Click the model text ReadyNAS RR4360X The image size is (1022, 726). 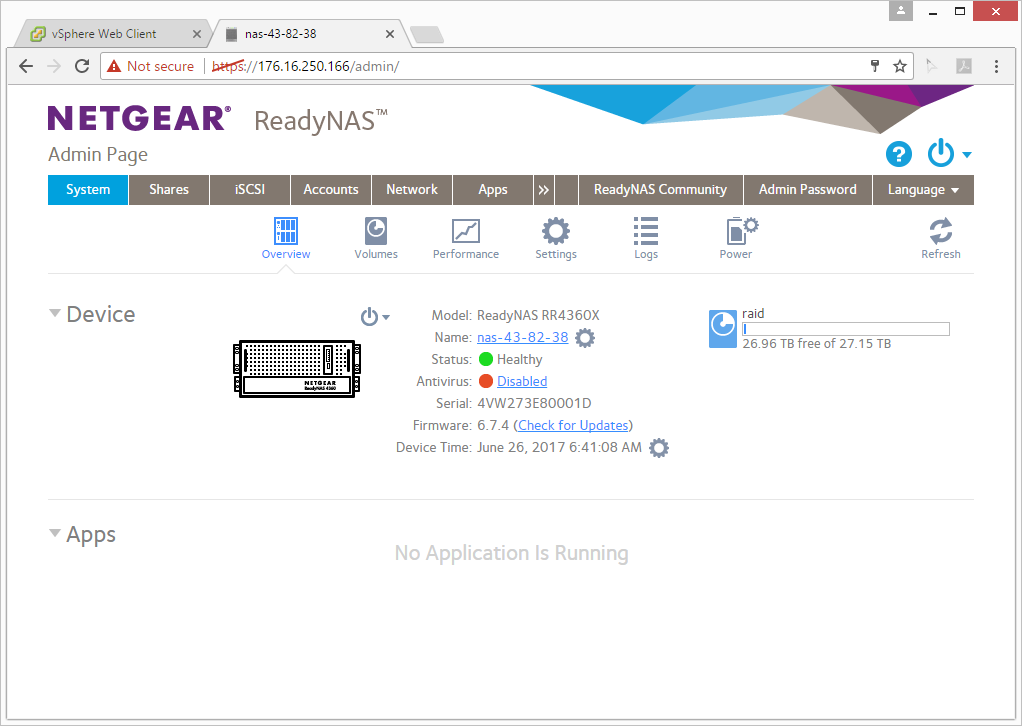538,315
